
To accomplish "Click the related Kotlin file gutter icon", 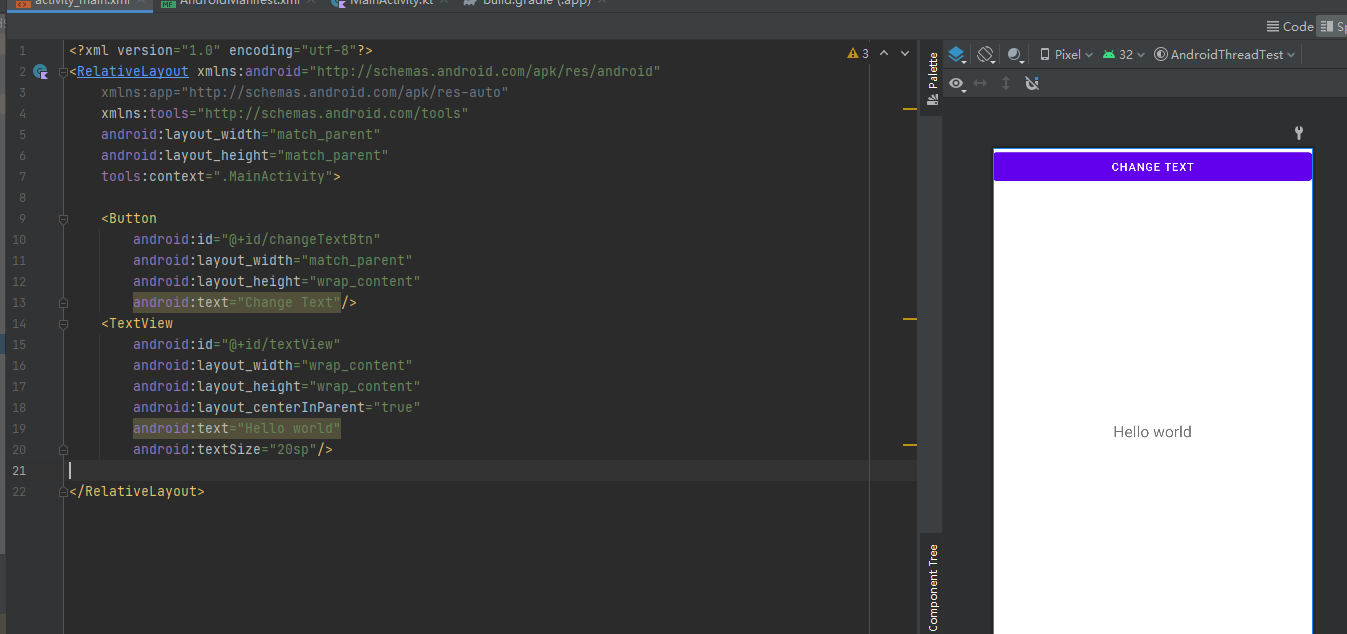I will point(41,71).
